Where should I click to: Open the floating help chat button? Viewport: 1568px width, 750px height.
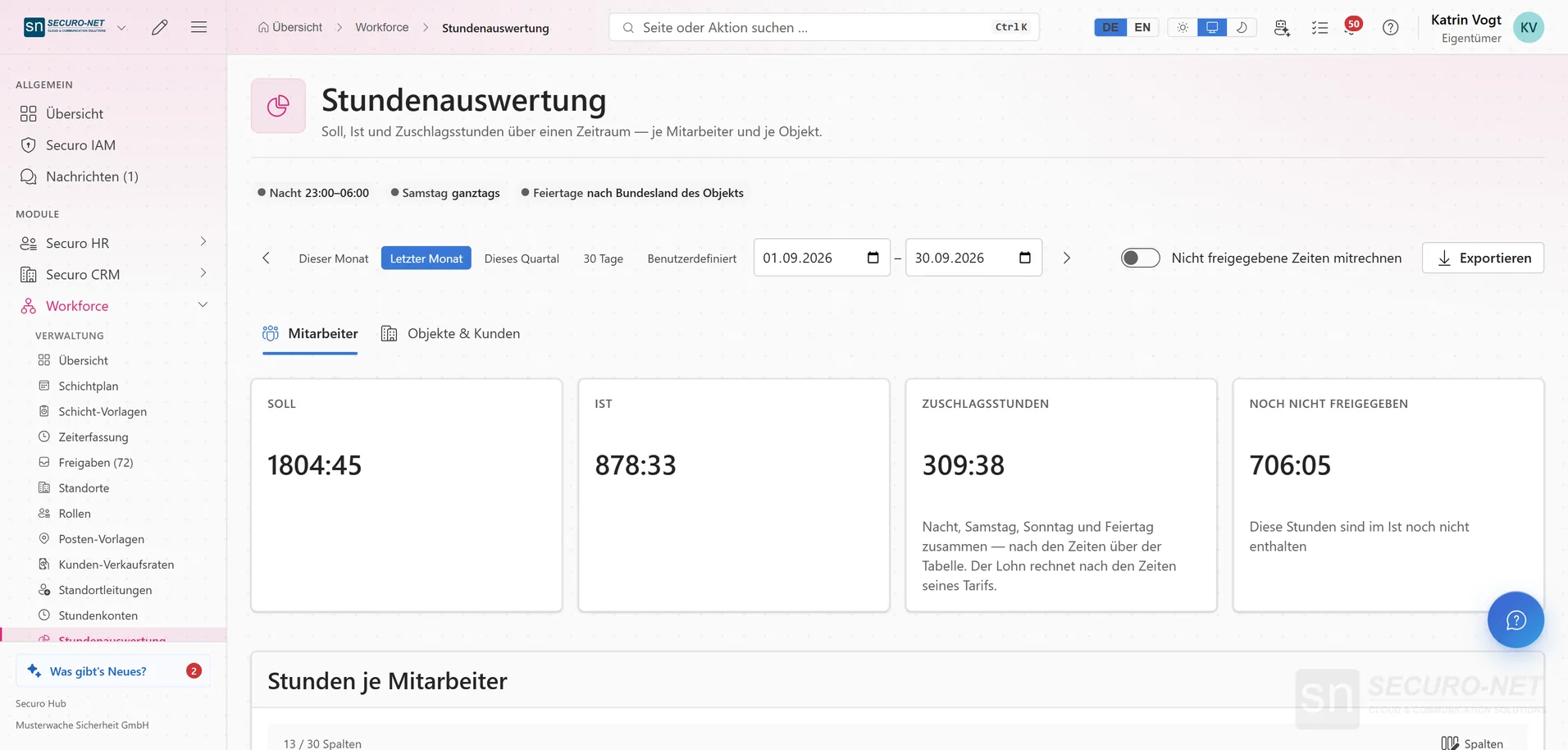[1516, 620]
